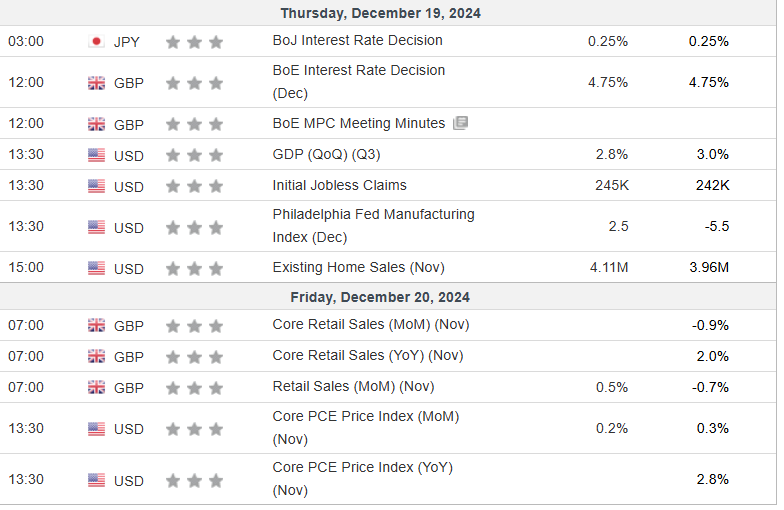
Task: Click the US flag beside Initial Jobless Claims
Action: (x=96, y=186)
